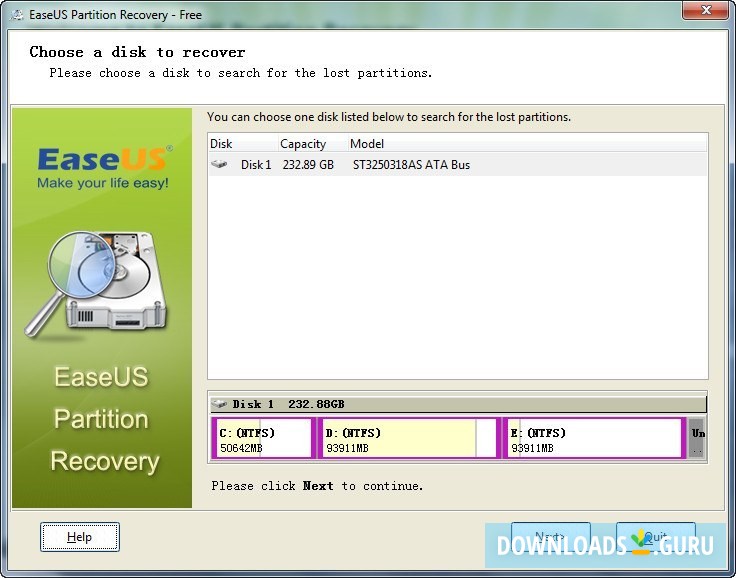Click the EaseUS logo in the sidebar
This screenshot has height=578, width=736.
pyautogui.click(x=103, y=167)
